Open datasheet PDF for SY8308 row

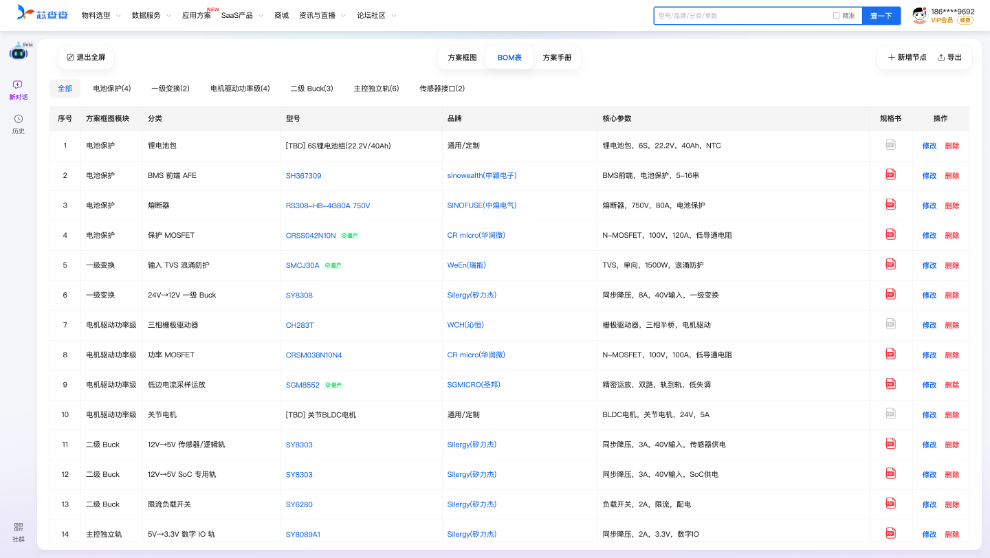click(x=890, y=294)
